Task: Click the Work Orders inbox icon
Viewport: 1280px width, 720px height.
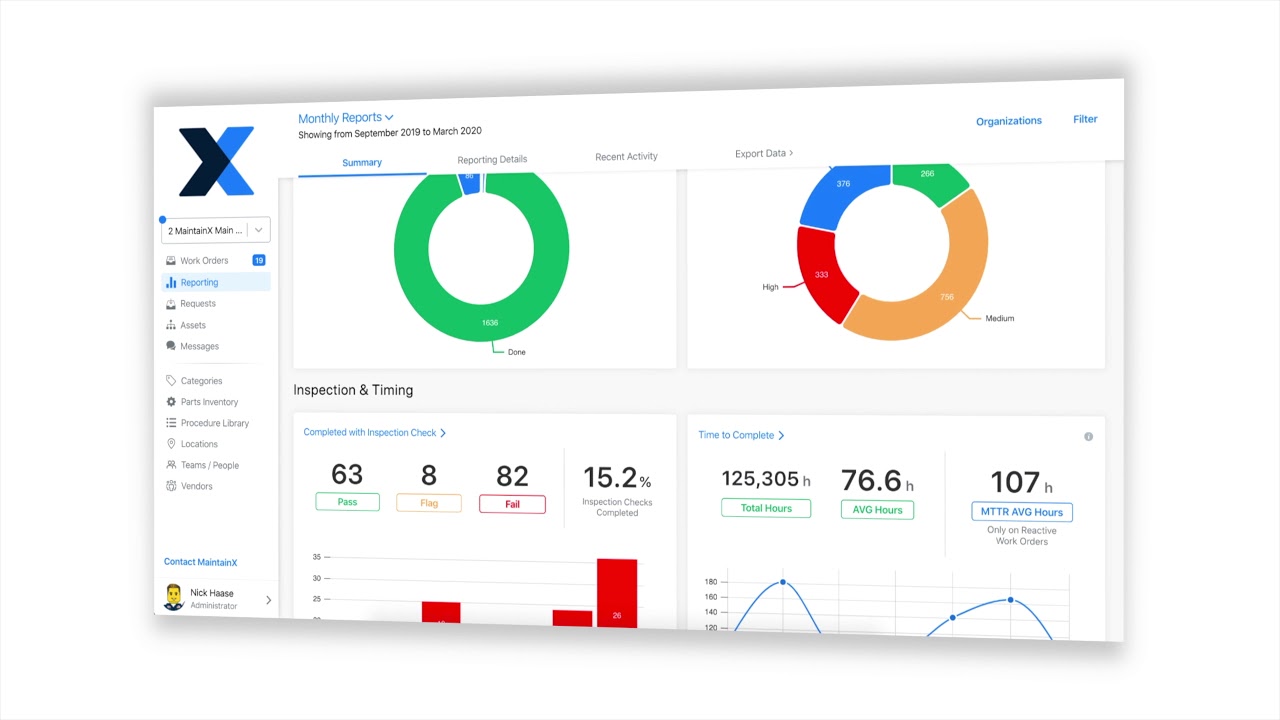Action: [171, 261]
